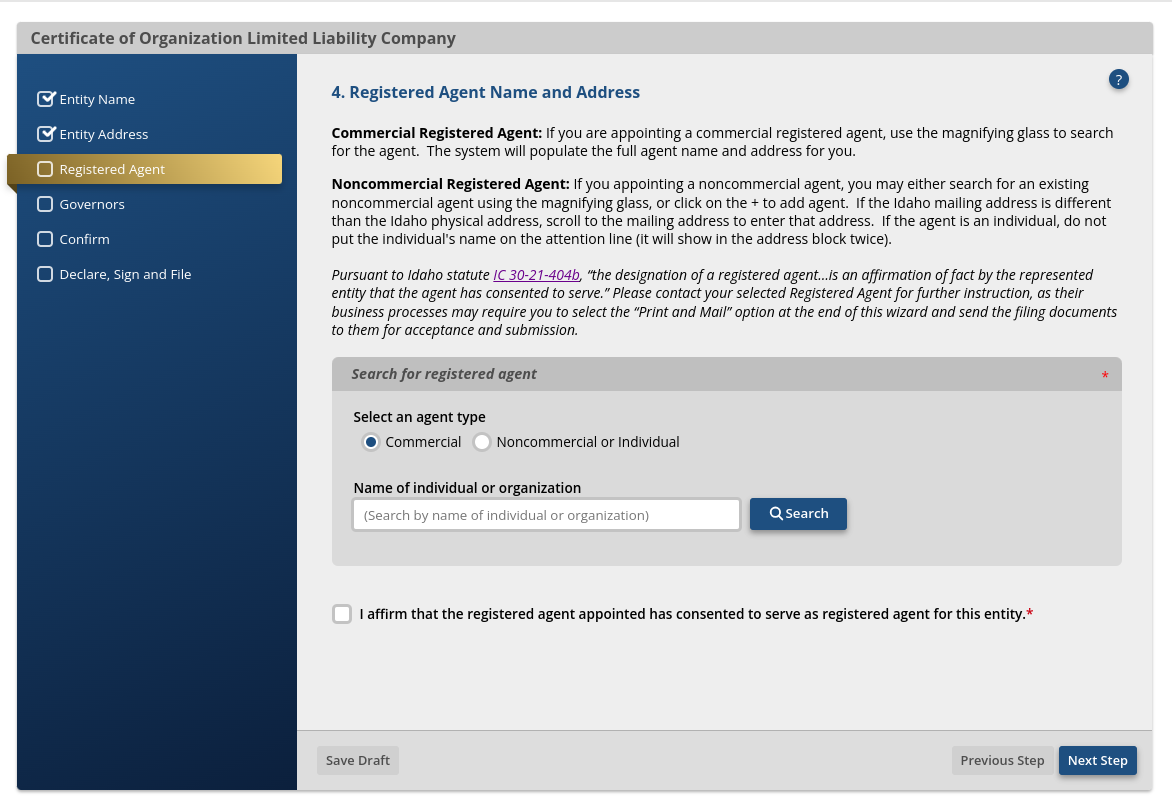Click the Entity Name checked step icon
1172x807 pixels.
(45, 99)
